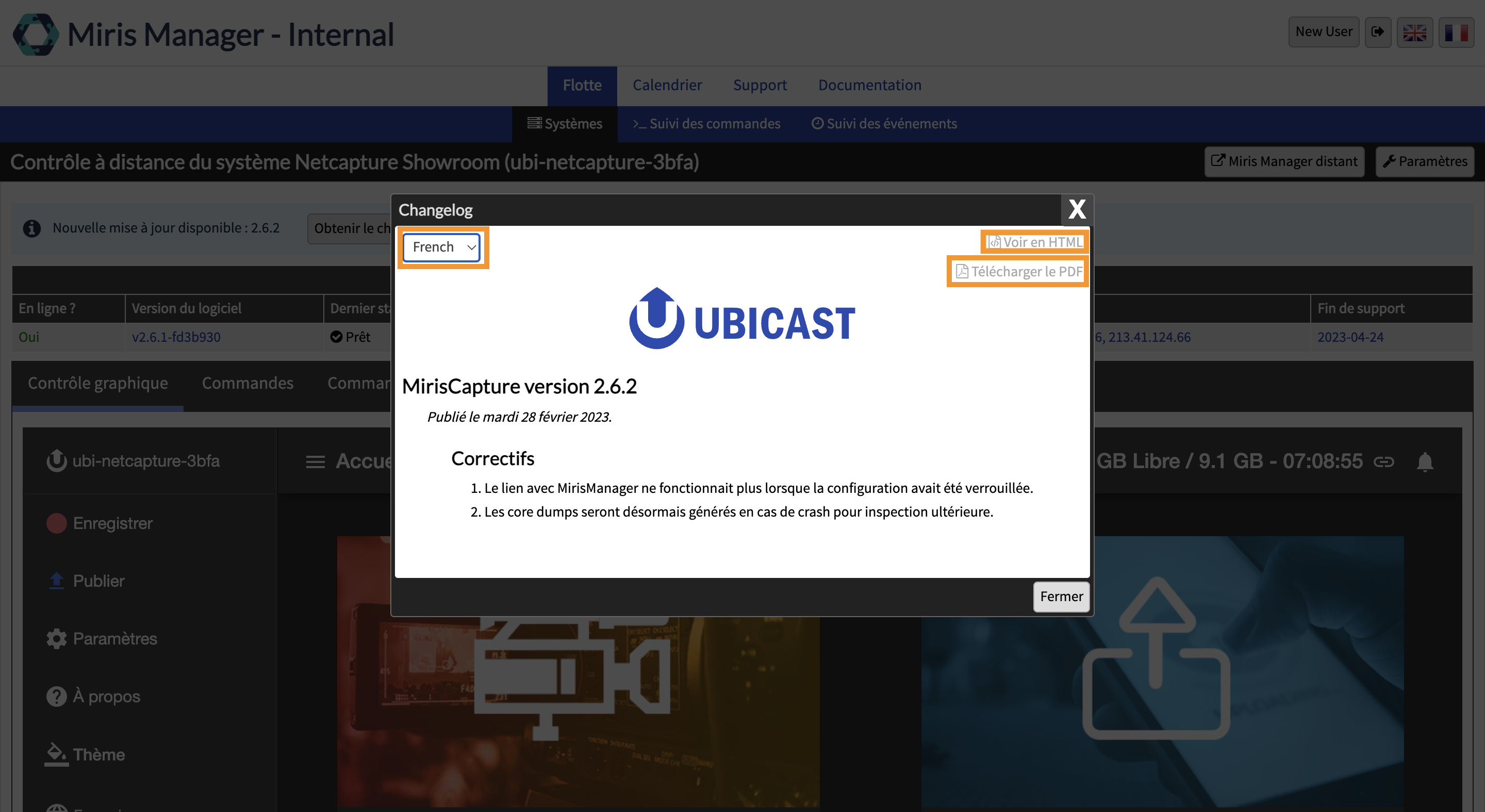This screenshot has height=812, width=1485.
Task: Click Voir en HTML link
Action: (1035, 242)
